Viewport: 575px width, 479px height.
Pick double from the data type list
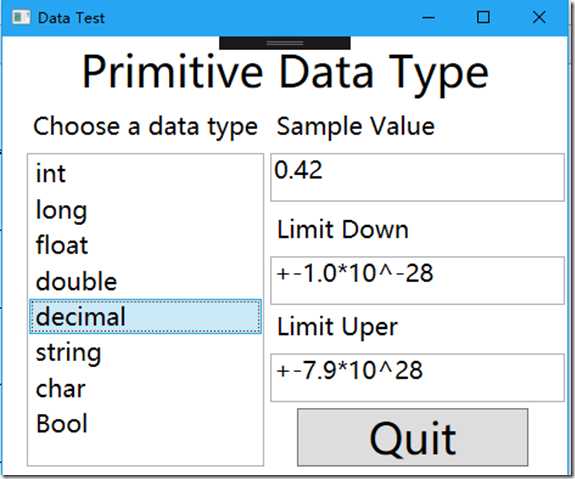point(145,281)
